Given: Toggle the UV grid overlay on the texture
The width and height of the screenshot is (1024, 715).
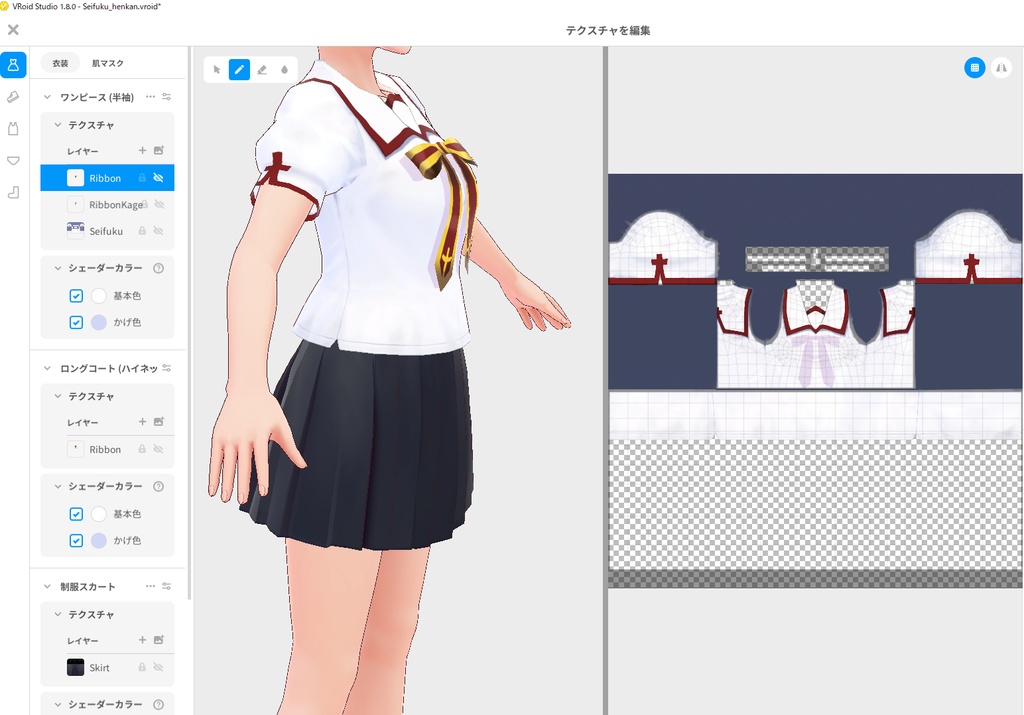Looking at the screenshot, I should coord(975,67).
